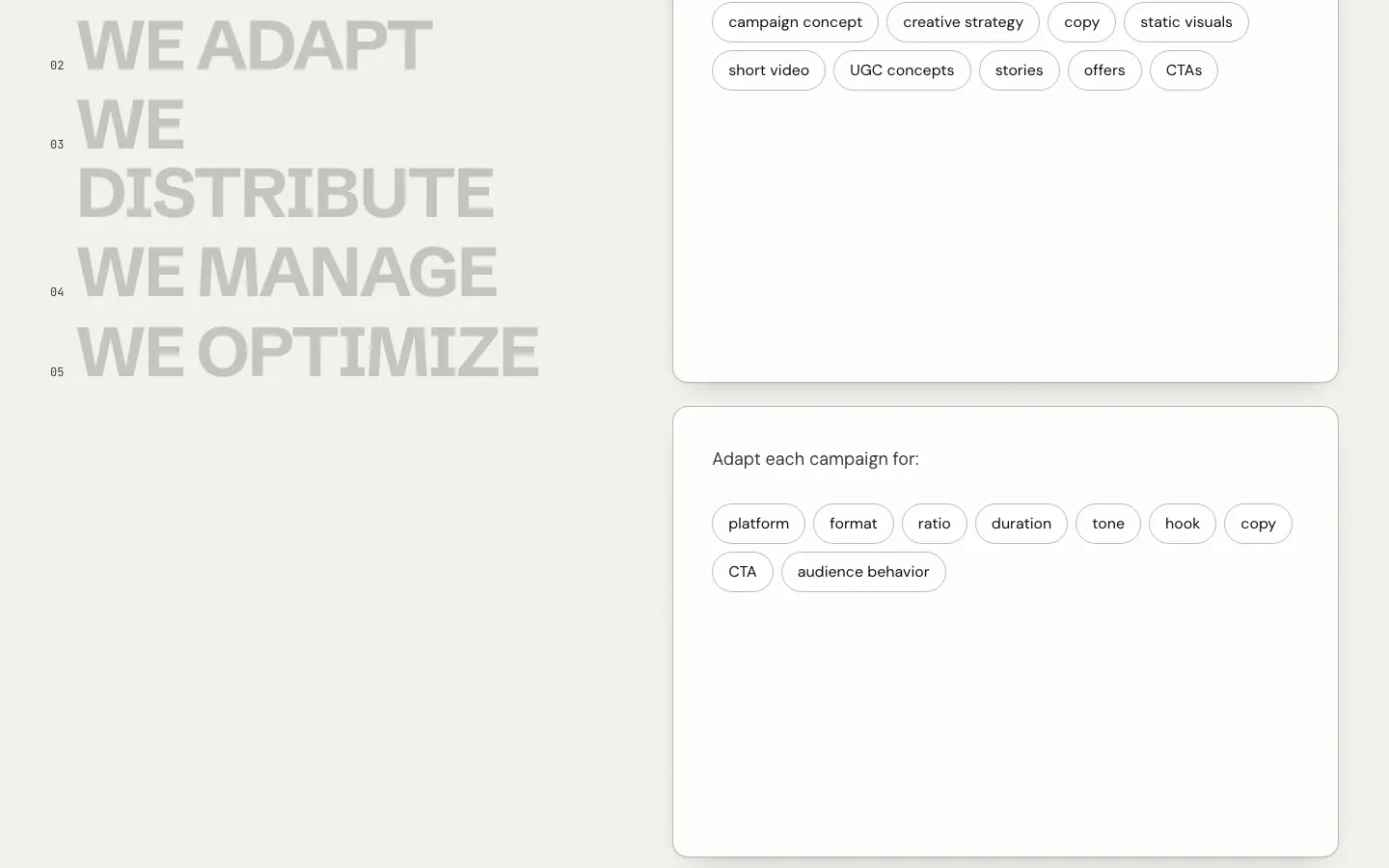This screenshot has height=868, width=1389.
Task: Select the "offers" tag
Action: (x=1104, y=70)
